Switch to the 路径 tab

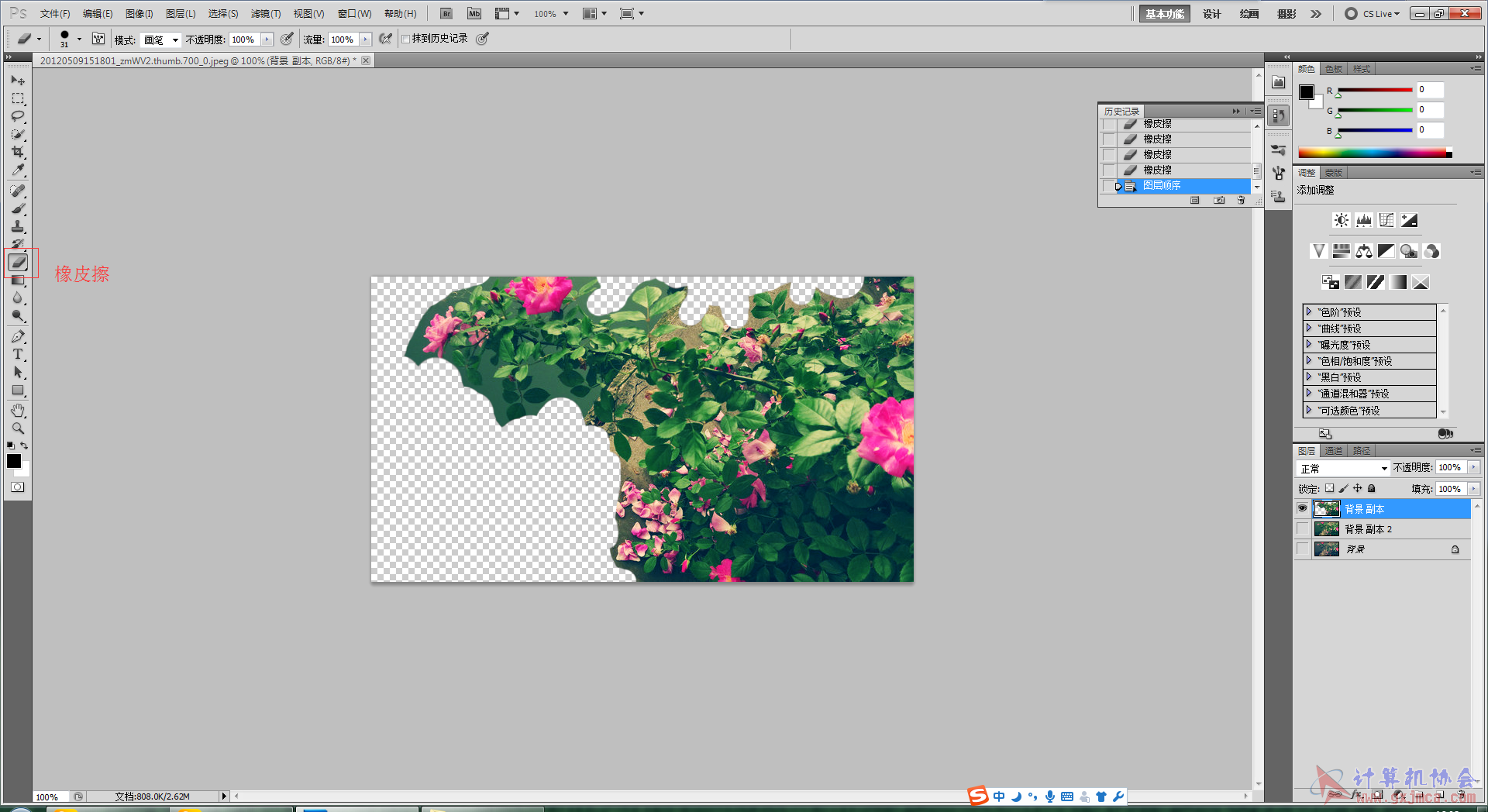(x=1362, y=451)
